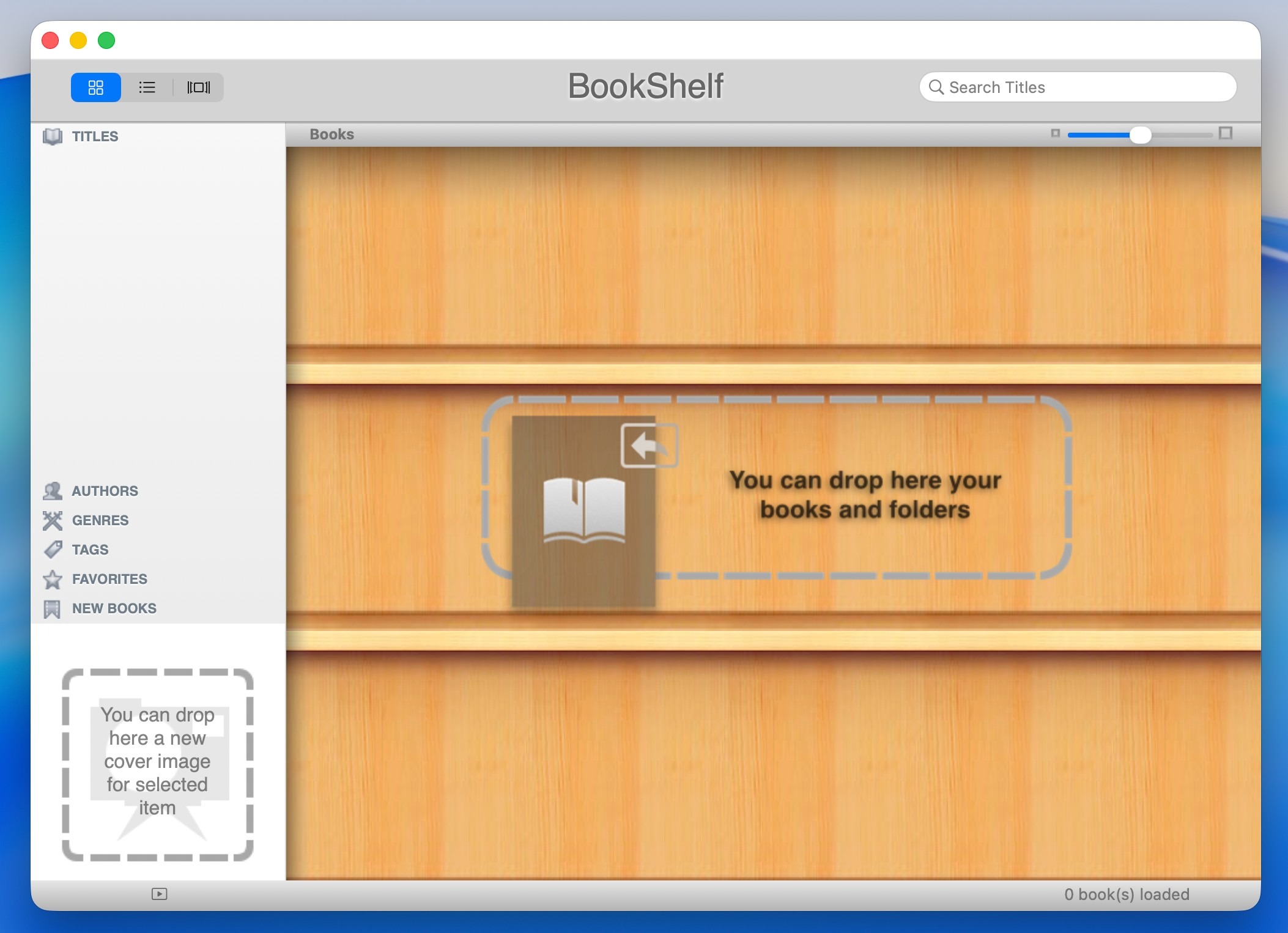The height and width of the screenshot is (933, 1288).
Task: Click the play button in the status bar
Action: tap(159, 894)
